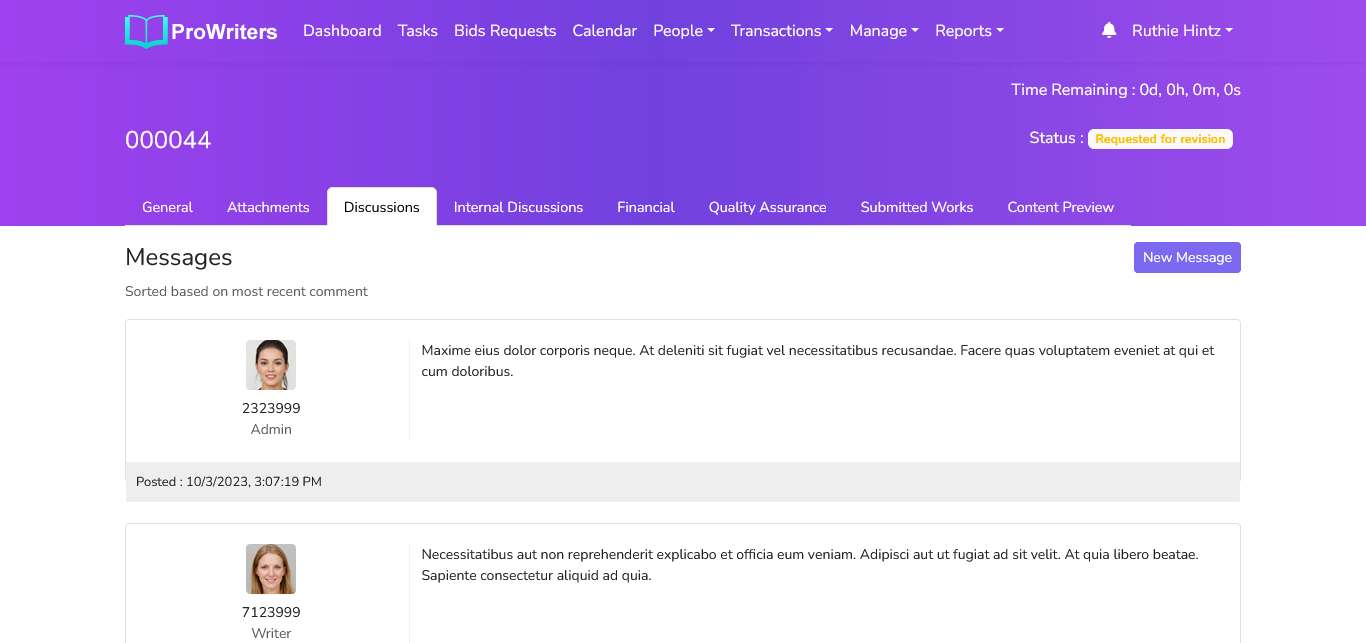
Task: Open the Reports dropdown menu
Action: [x=969, y=31]
